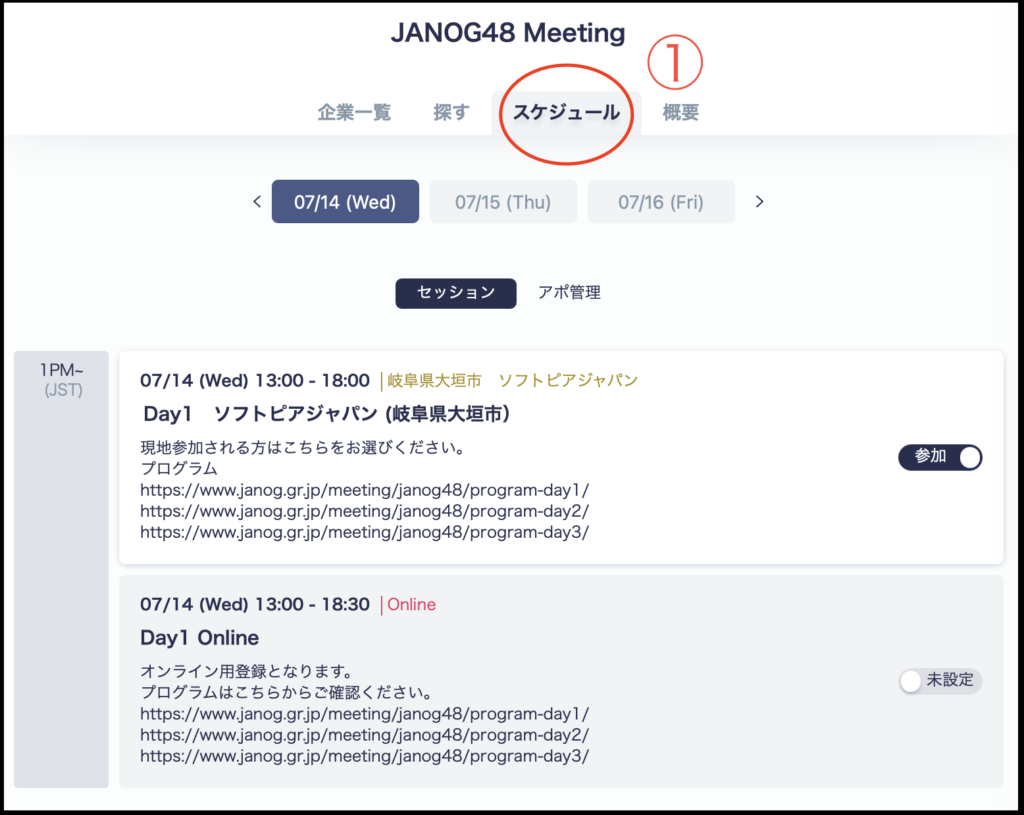Click the Day1 ソフトピアジャパン (岐阜県大垣市) title
Screen dimensions: 1024x815
tap(326, 414)
